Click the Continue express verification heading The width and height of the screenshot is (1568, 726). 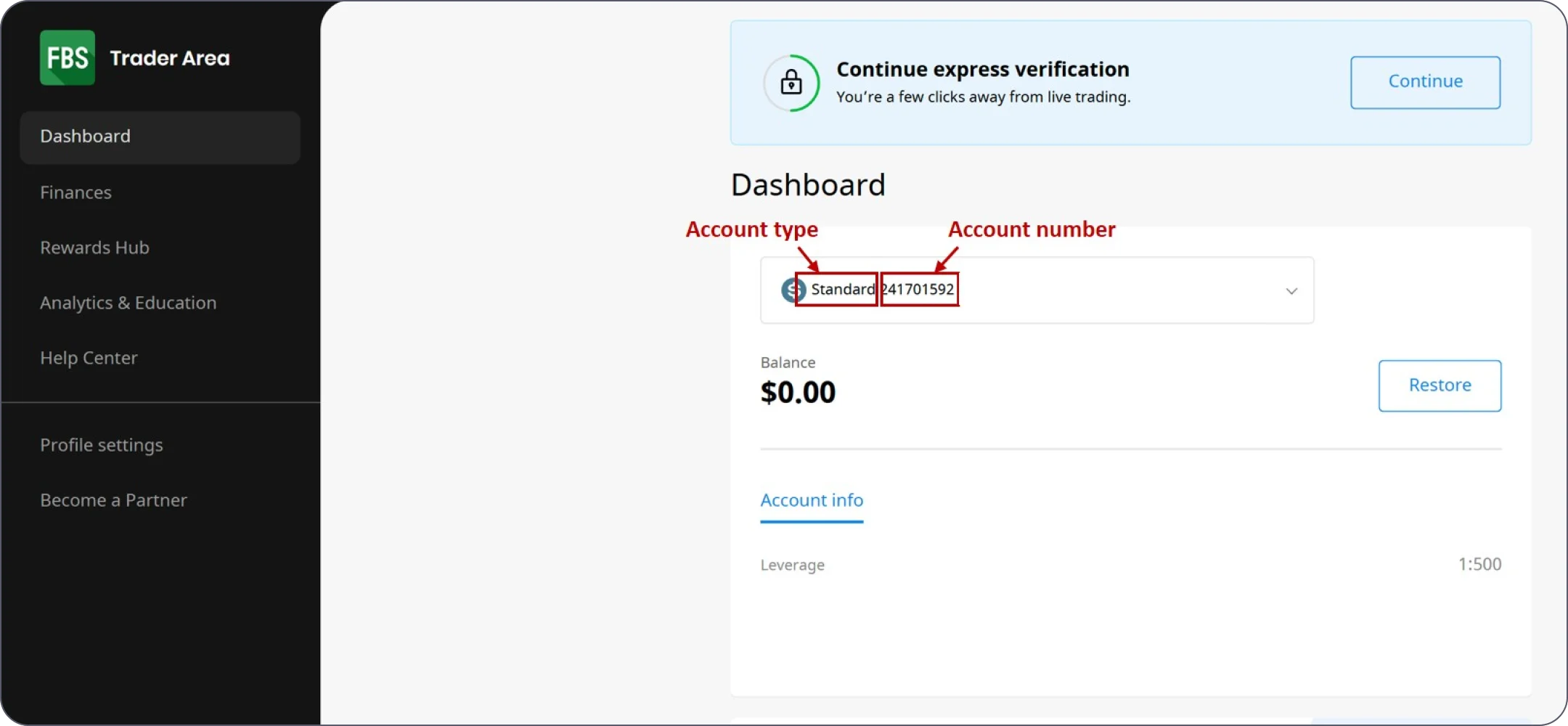tap(983, 70)
